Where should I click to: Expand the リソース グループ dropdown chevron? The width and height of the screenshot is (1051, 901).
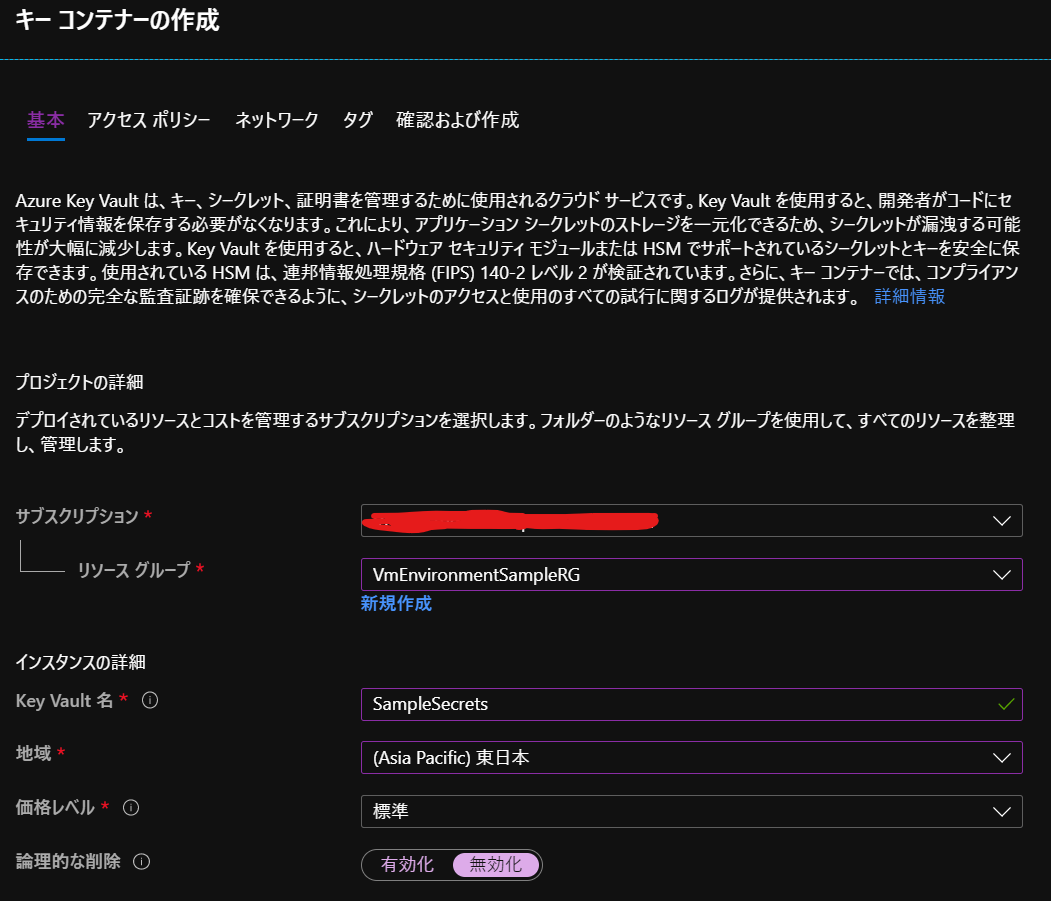[1002, 575]
